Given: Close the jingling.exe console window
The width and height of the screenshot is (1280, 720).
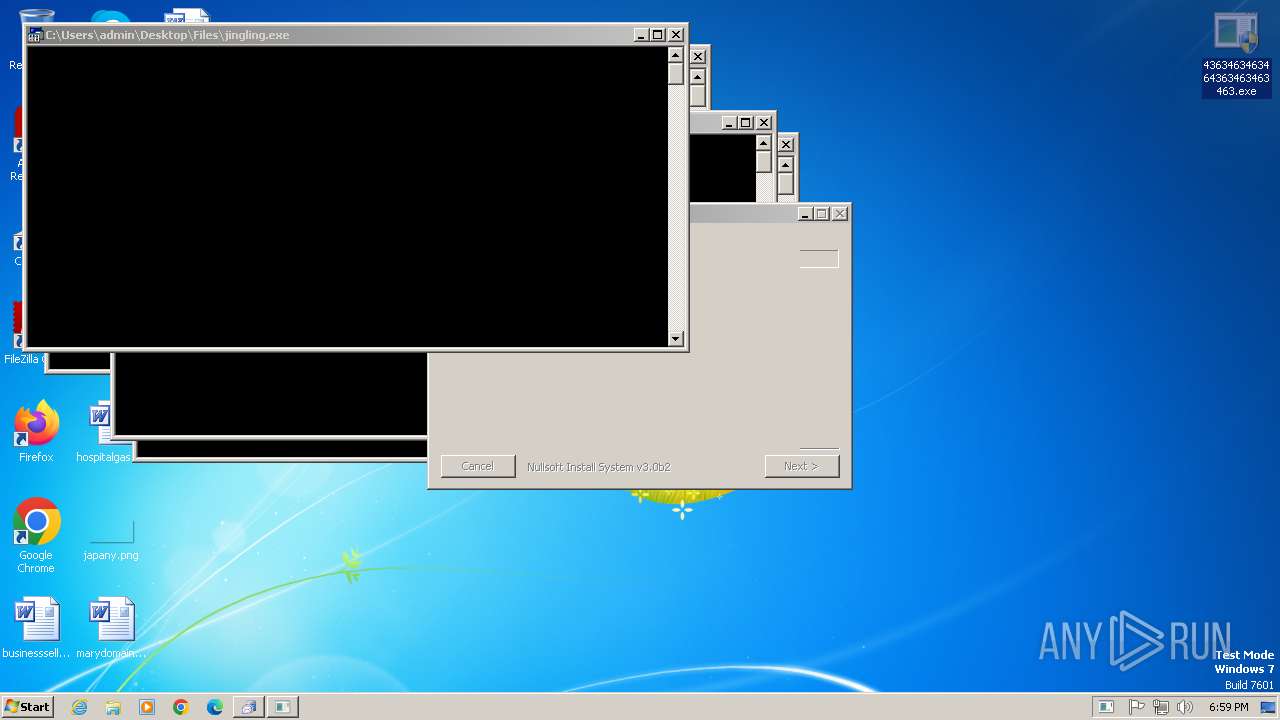Looking at the screenshot, I should pos(676,35).
